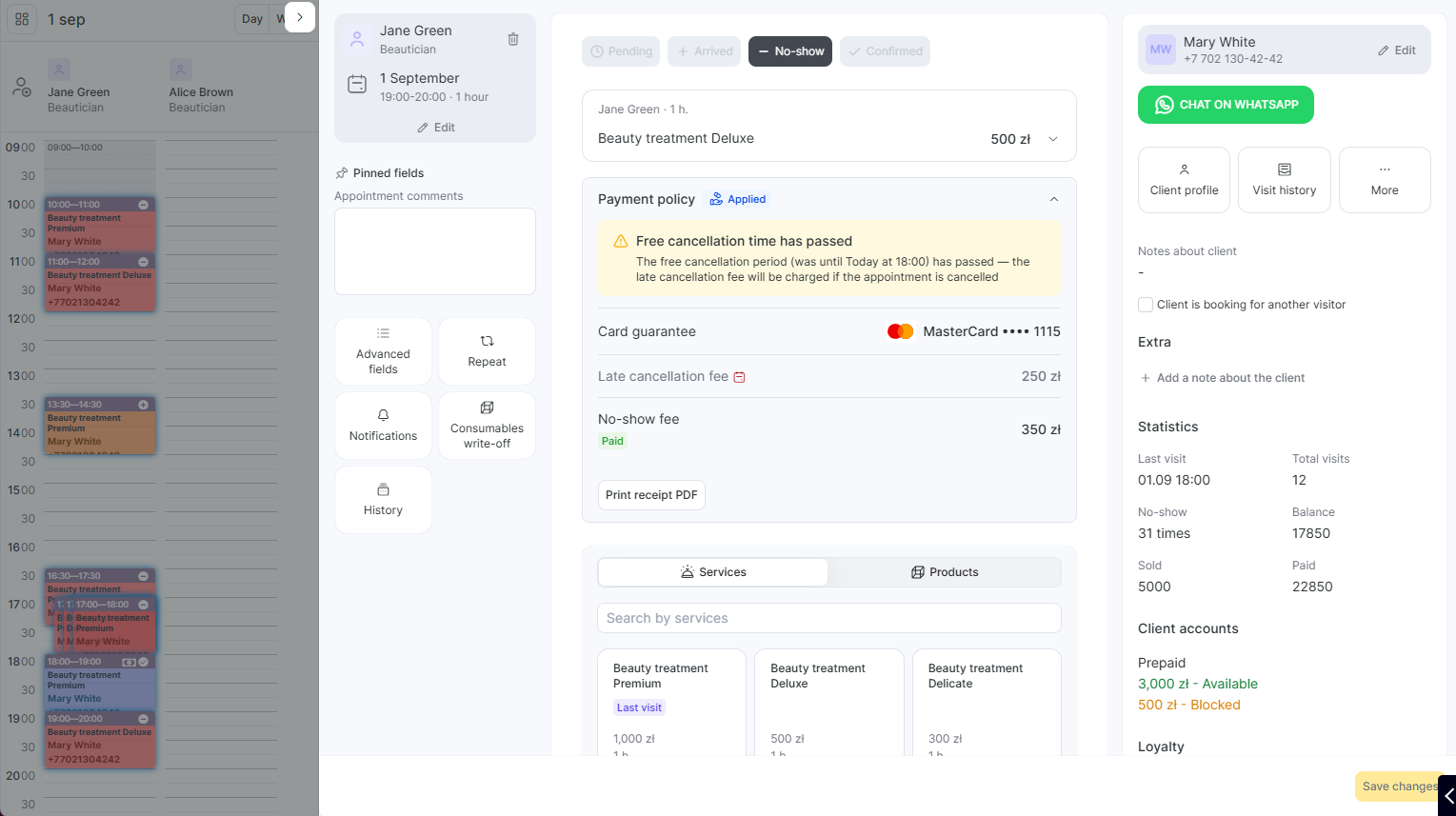Click plus icon on 13:30—14:30 appointment
The image size is (1456, 816).
144,405
